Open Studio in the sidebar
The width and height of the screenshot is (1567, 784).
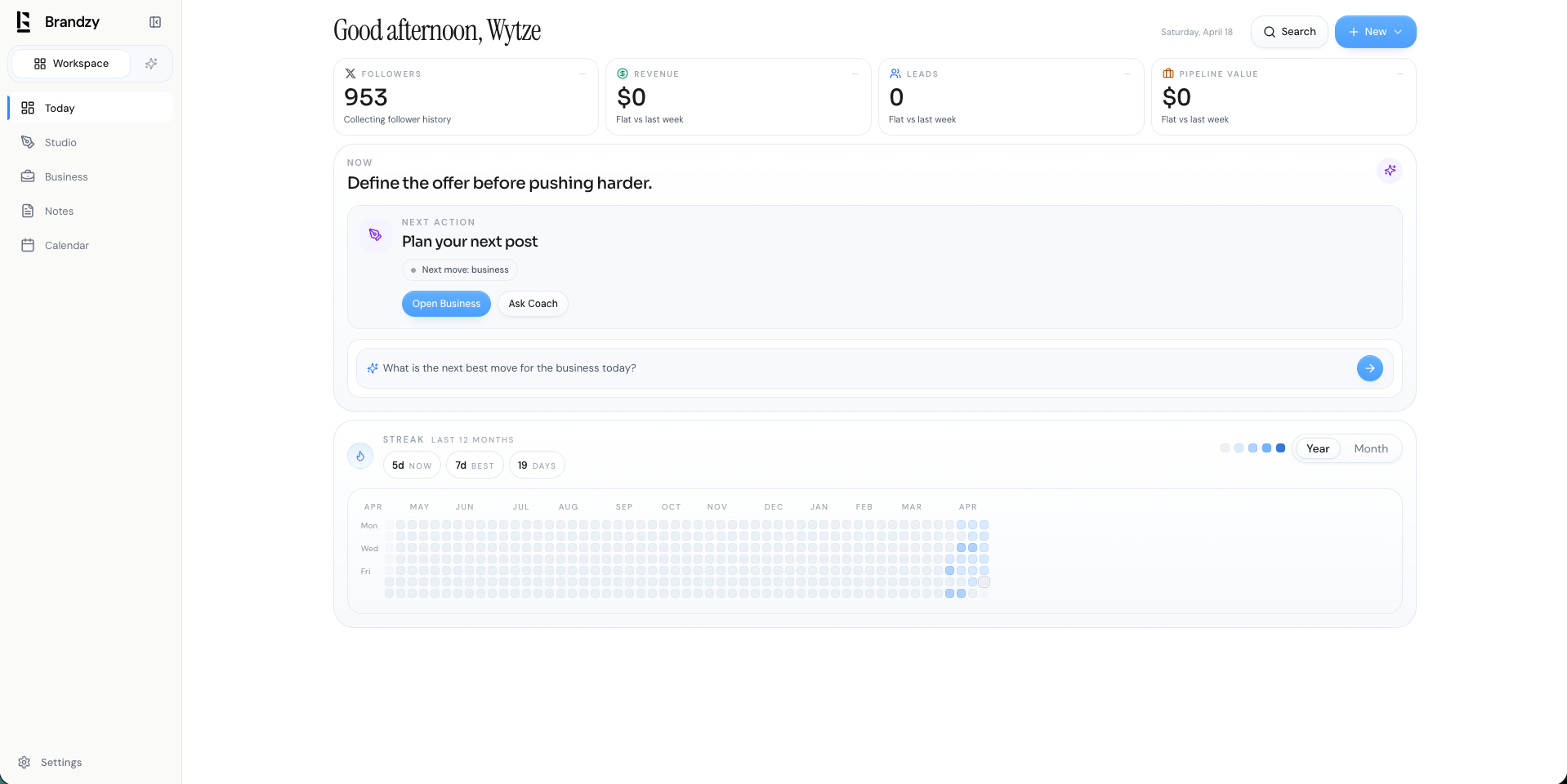[60, 142]
